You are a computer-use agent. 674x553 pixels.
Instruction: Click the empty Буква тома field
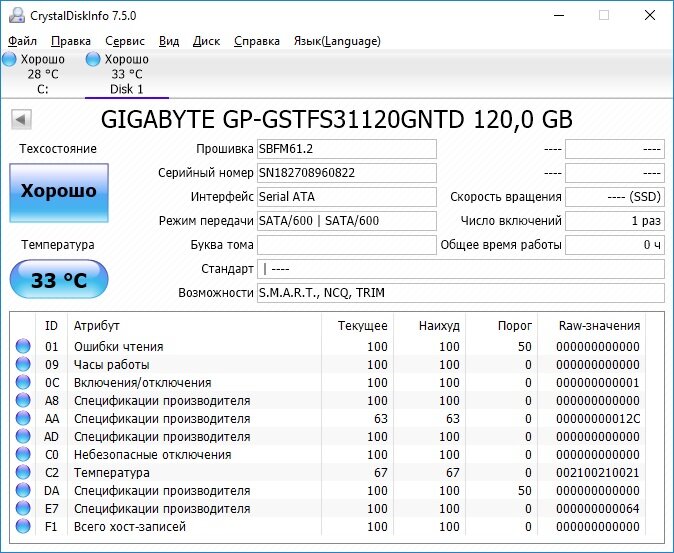pyautogui.click(x=347, y=245)
